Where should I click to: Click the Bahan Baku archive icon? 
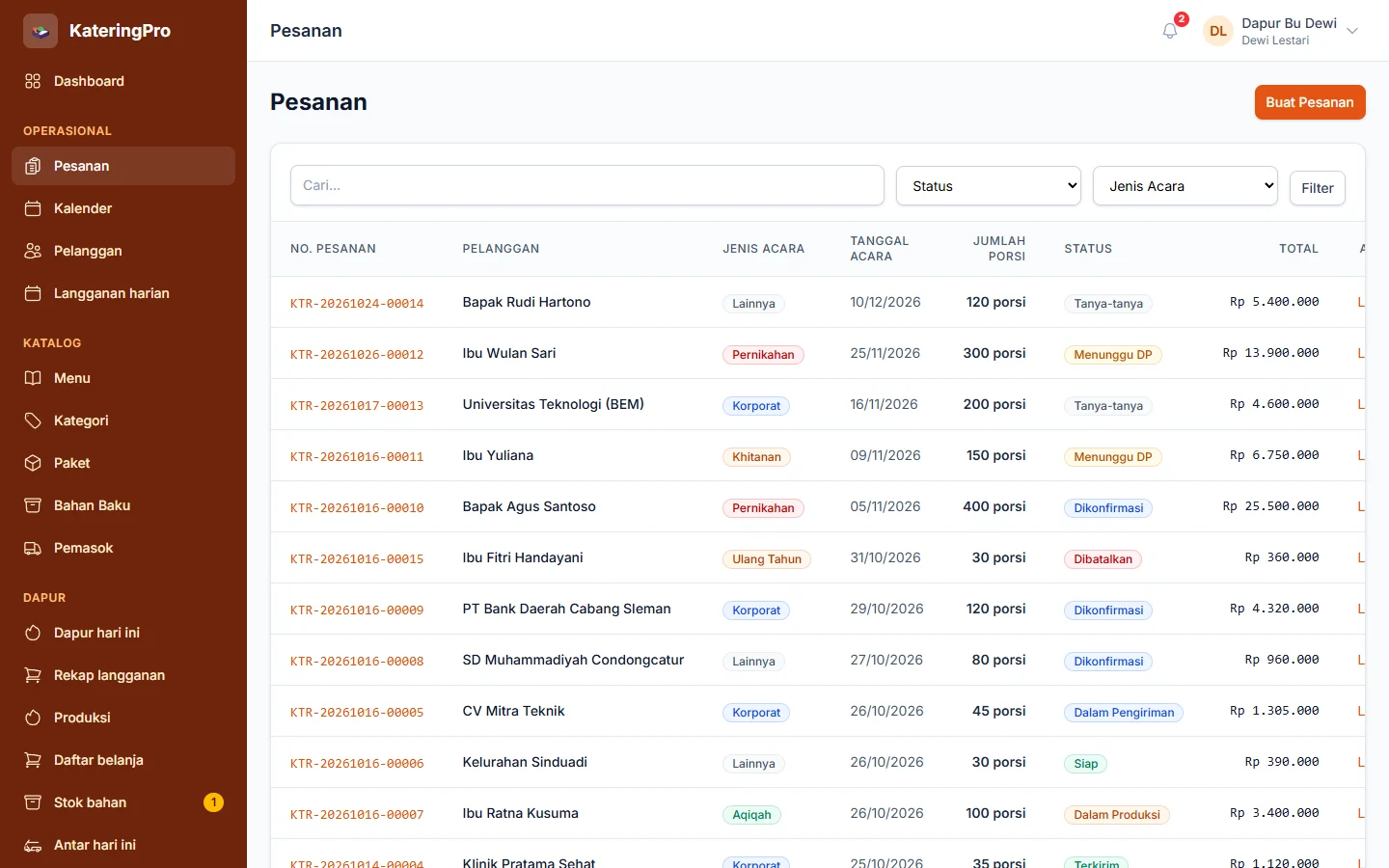(x=33, y=505)
